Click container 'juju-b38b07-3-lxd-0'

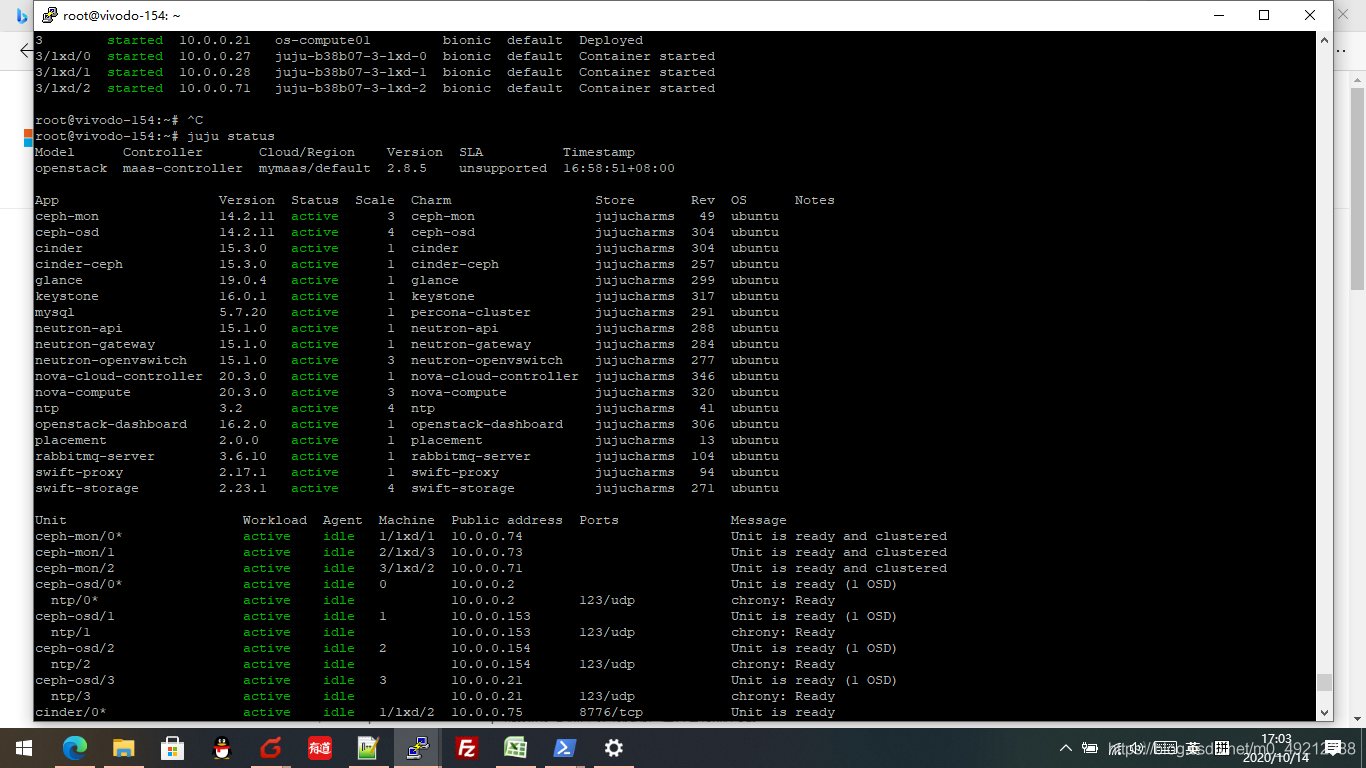(351, 56)
